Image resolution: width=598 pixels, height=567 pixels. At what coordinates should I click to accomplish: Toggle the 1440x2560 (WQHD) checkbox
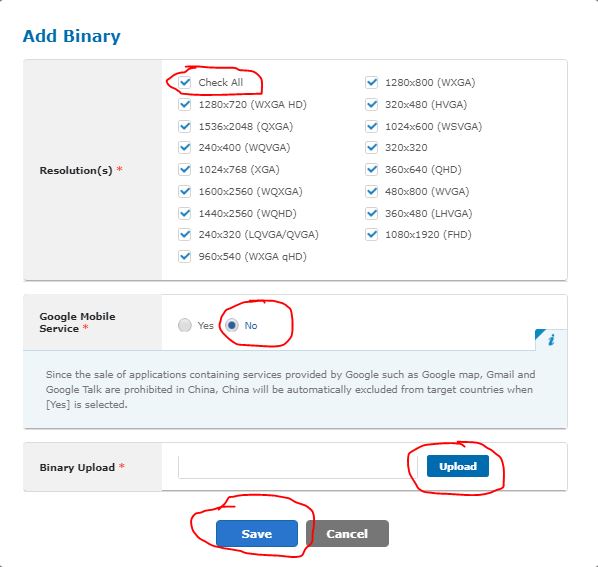coord(185,213)
